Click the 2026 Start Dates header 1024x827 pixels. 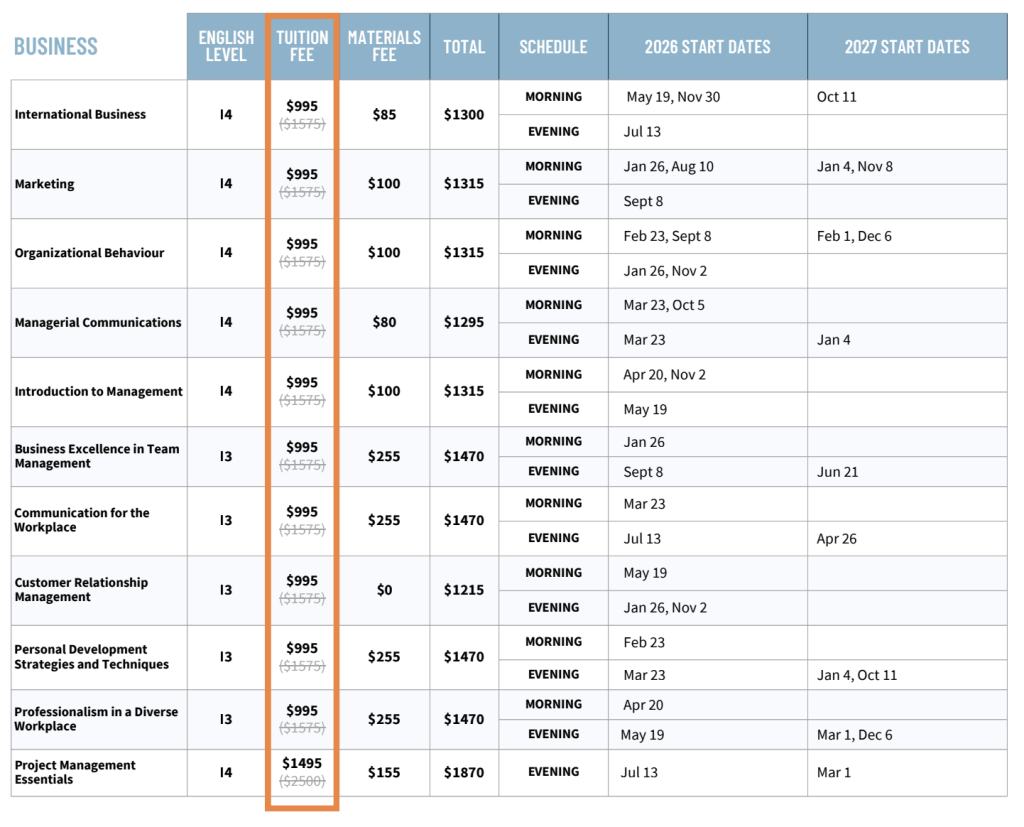[707, 47]
